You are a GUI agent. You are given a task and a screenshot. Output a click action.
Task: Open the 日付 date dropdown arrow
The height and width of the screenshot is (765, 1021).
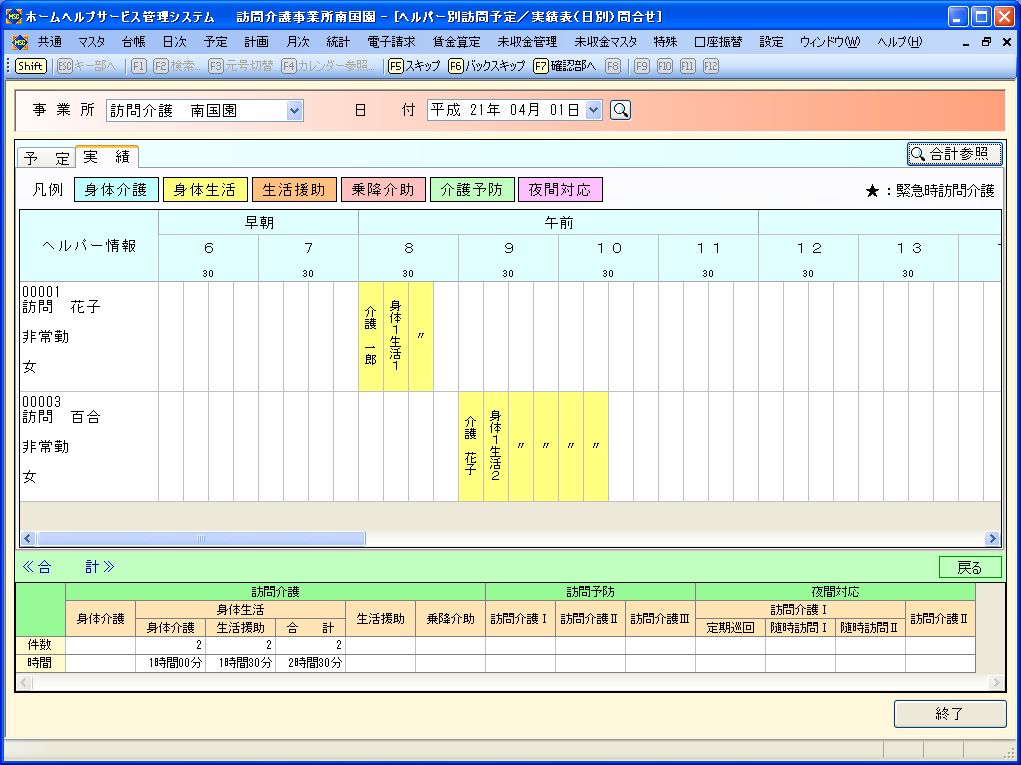pyautogui.click(x=594, y=111)
